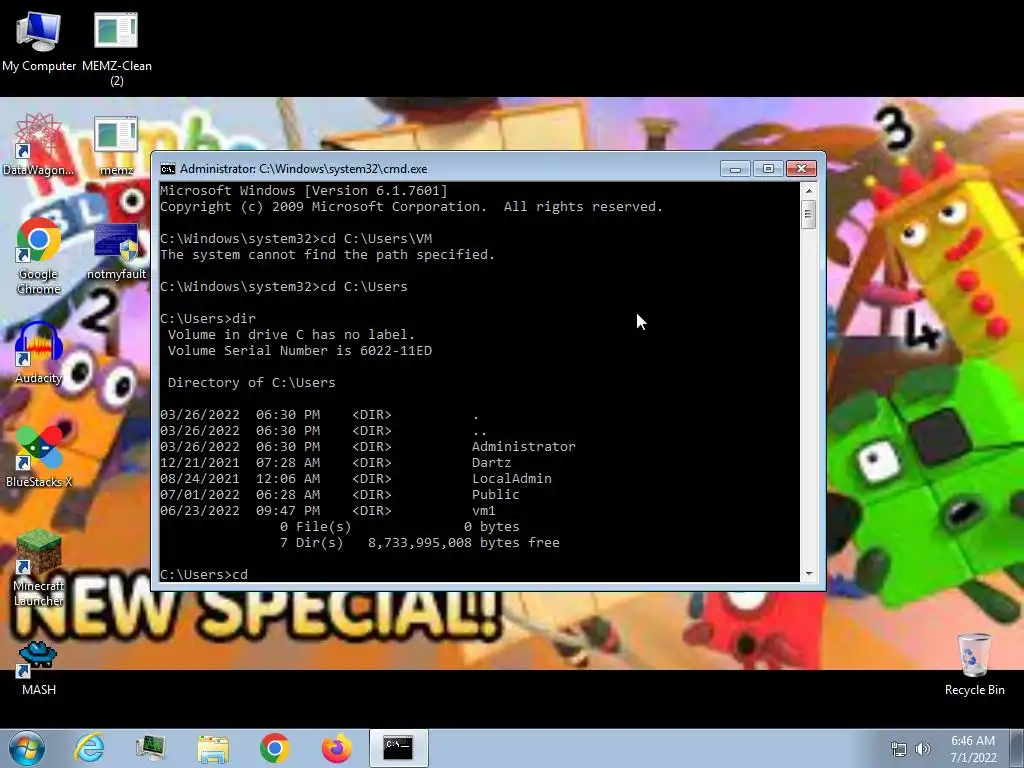Image resolution: width=1024 pixels, height=768 pixels.
Task: Open Minecraft Launcher desktop shortcut
Action: pyautogui.click(x=39, y=568)
